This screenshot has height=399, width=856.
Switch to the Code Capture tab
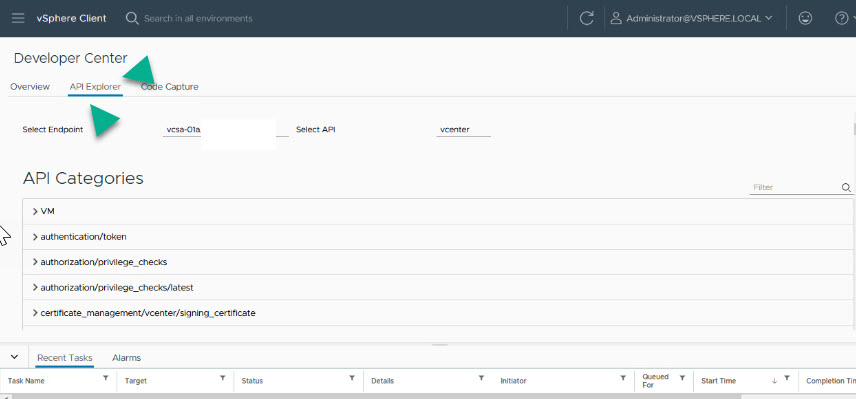170,87
